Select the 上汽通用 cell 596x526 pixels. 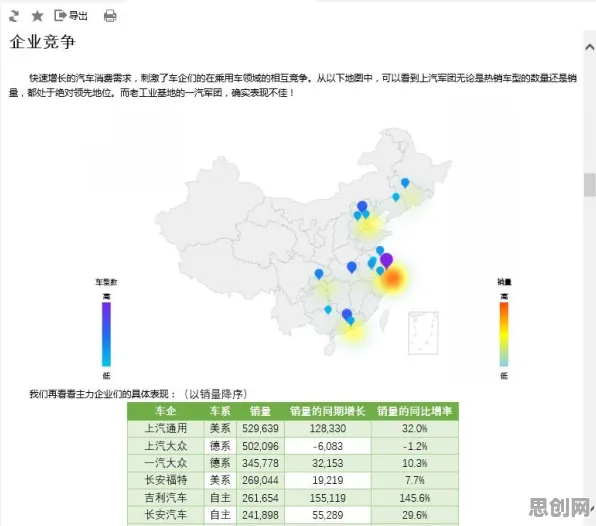coord(166,428)
